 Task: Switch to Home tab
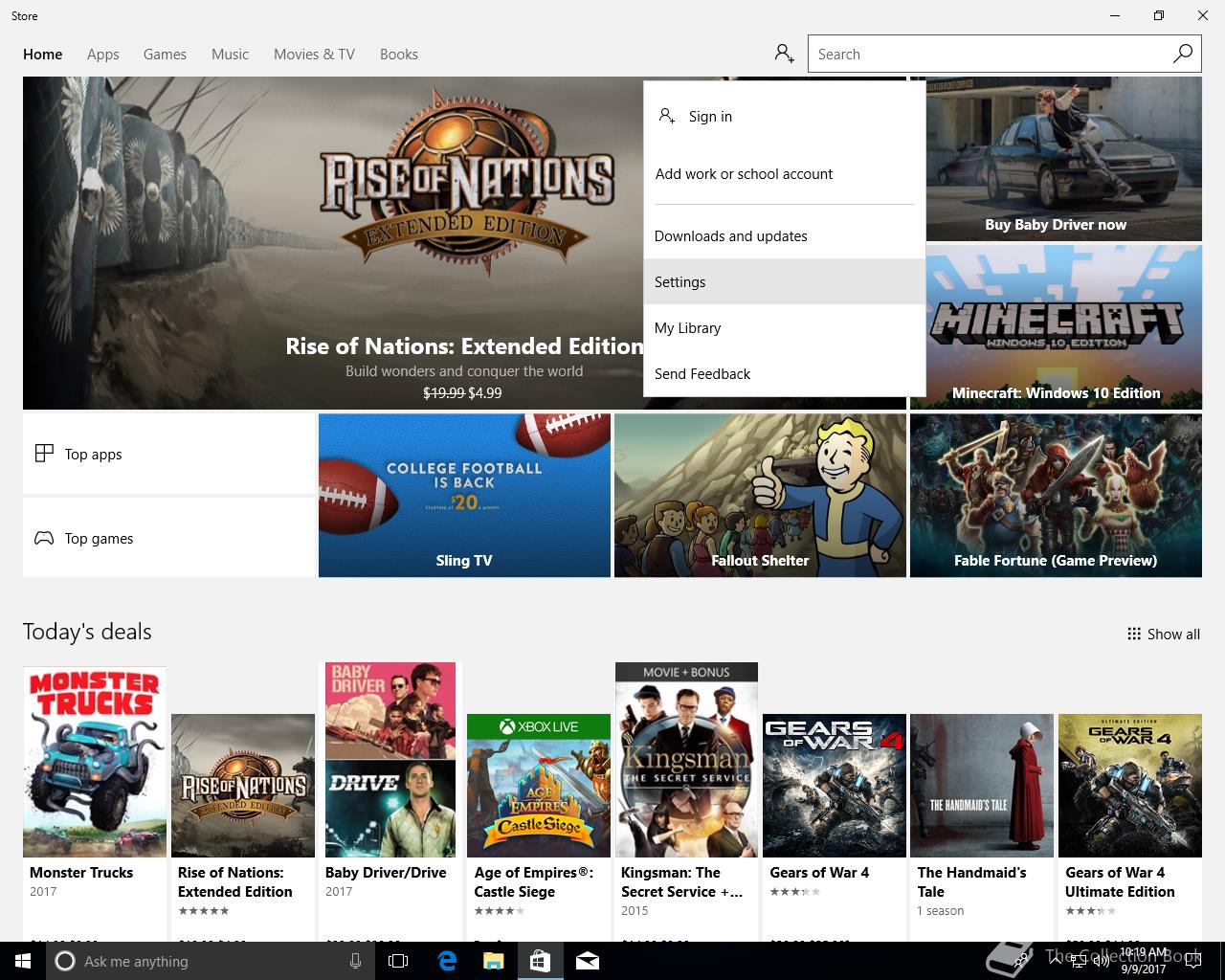pos(43,55)
